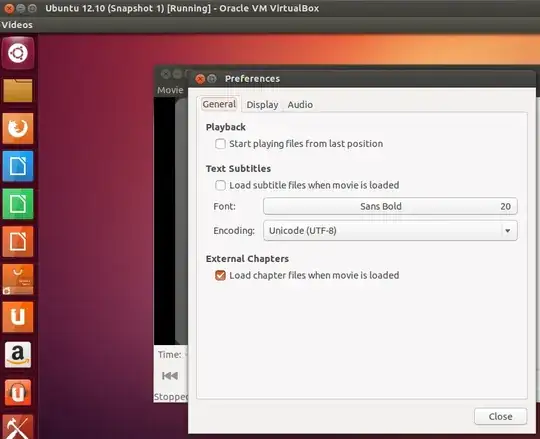Open the Movie menu in Videos window
This screenshot has height=439, width=540.
(170, 90)
